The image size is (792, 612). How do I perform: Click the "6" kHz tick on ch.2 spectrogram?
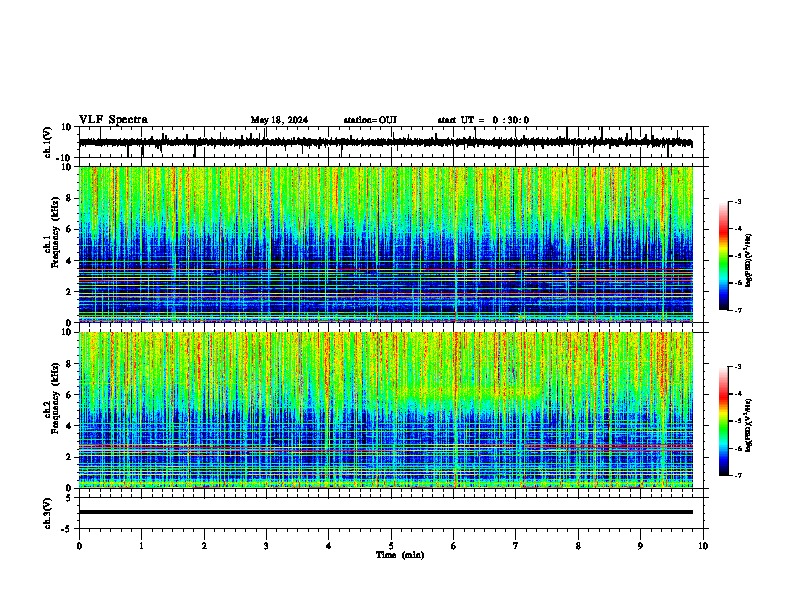tap(69, 395)
